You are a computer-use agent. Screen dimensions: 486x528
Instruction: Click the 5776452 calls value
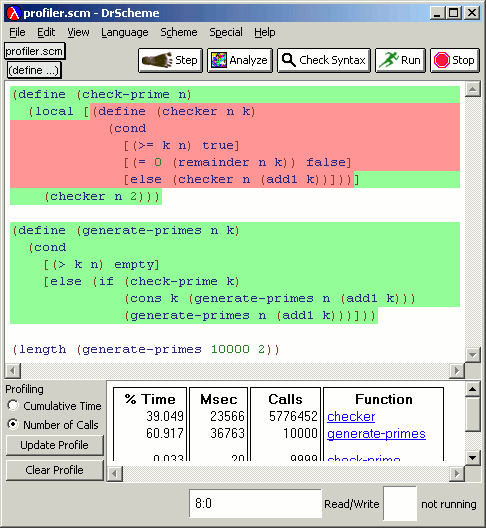tap(293, 417)
